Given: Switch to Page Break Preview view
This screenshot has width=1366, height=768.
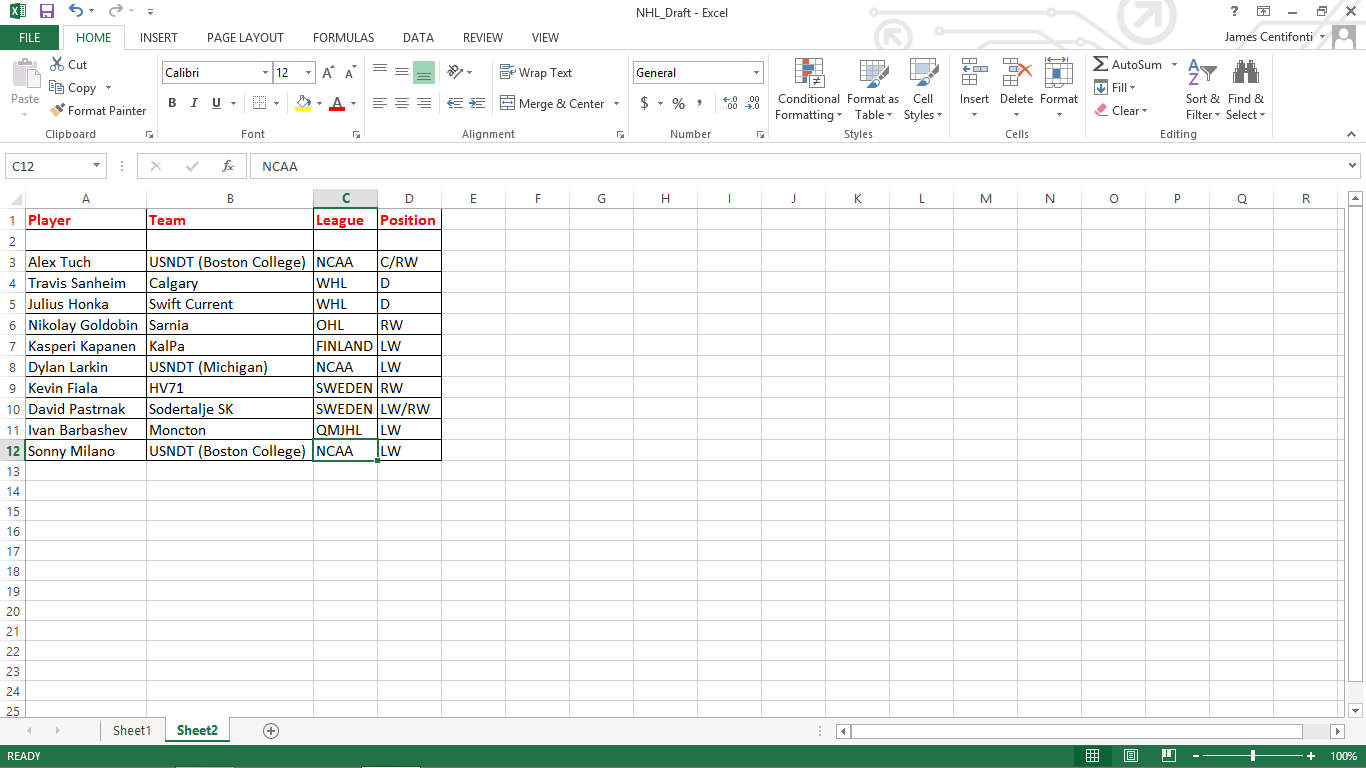Looking at the screenshot, I should (1169, 756).
